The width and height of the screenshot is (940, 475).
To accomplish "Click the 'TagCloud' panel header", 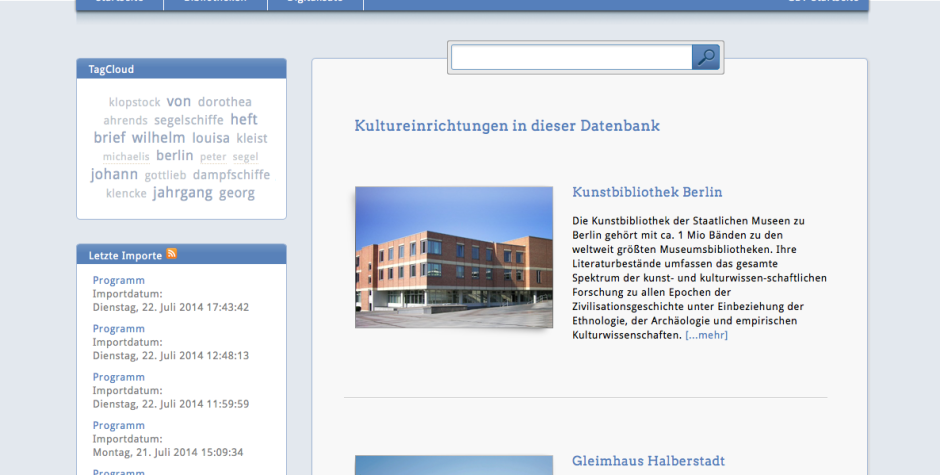I will (x=181, y=69).
